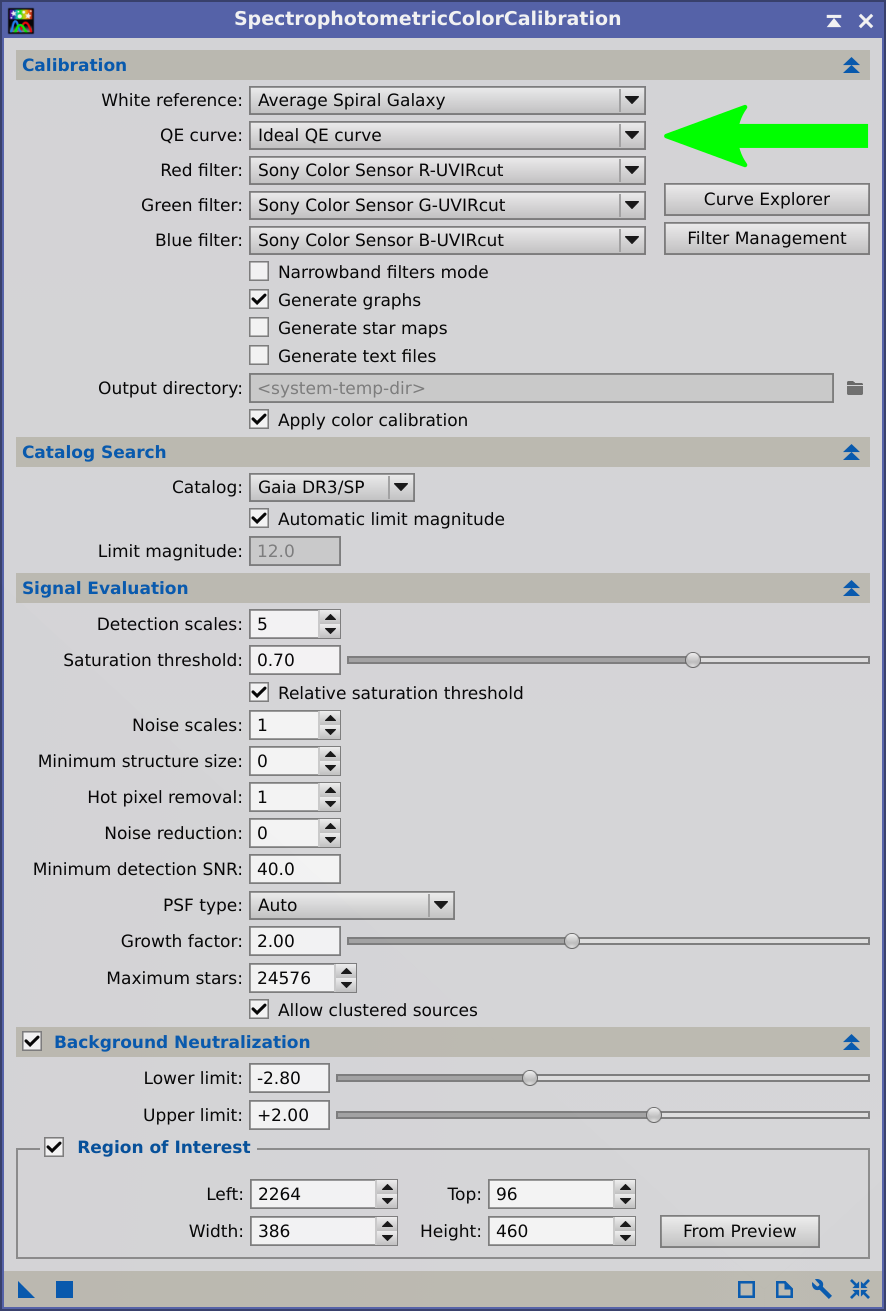Enable Narrowband filters mode

(259, 272)
